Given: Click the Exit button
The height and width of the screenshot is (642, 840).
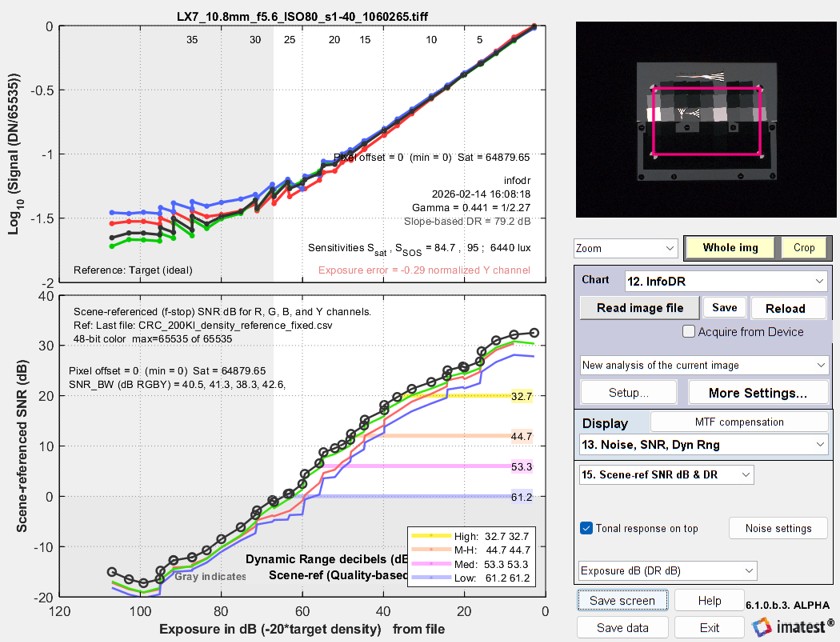Looking at the screenshot, I should point(709,628).
